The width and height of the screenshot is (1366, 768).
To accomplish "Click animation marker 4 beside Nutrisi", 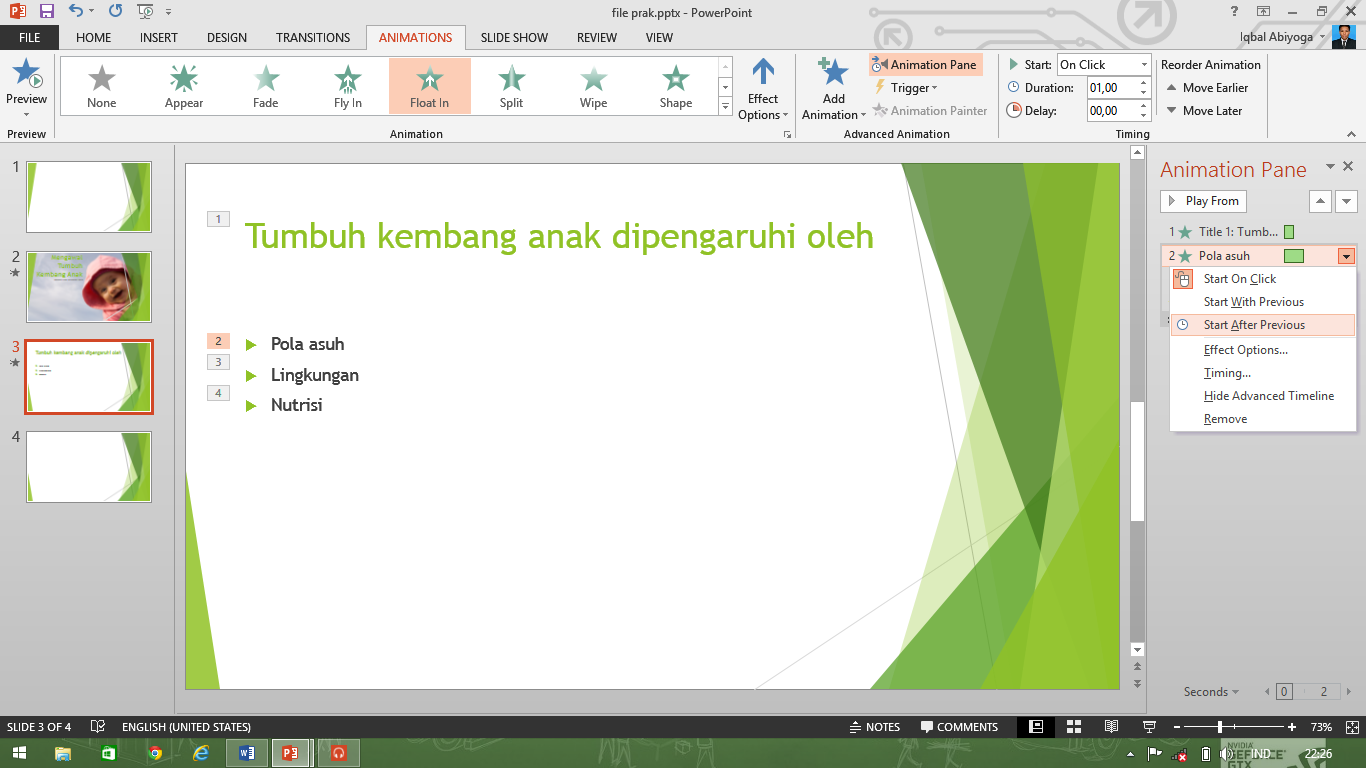I will point(218,393).
